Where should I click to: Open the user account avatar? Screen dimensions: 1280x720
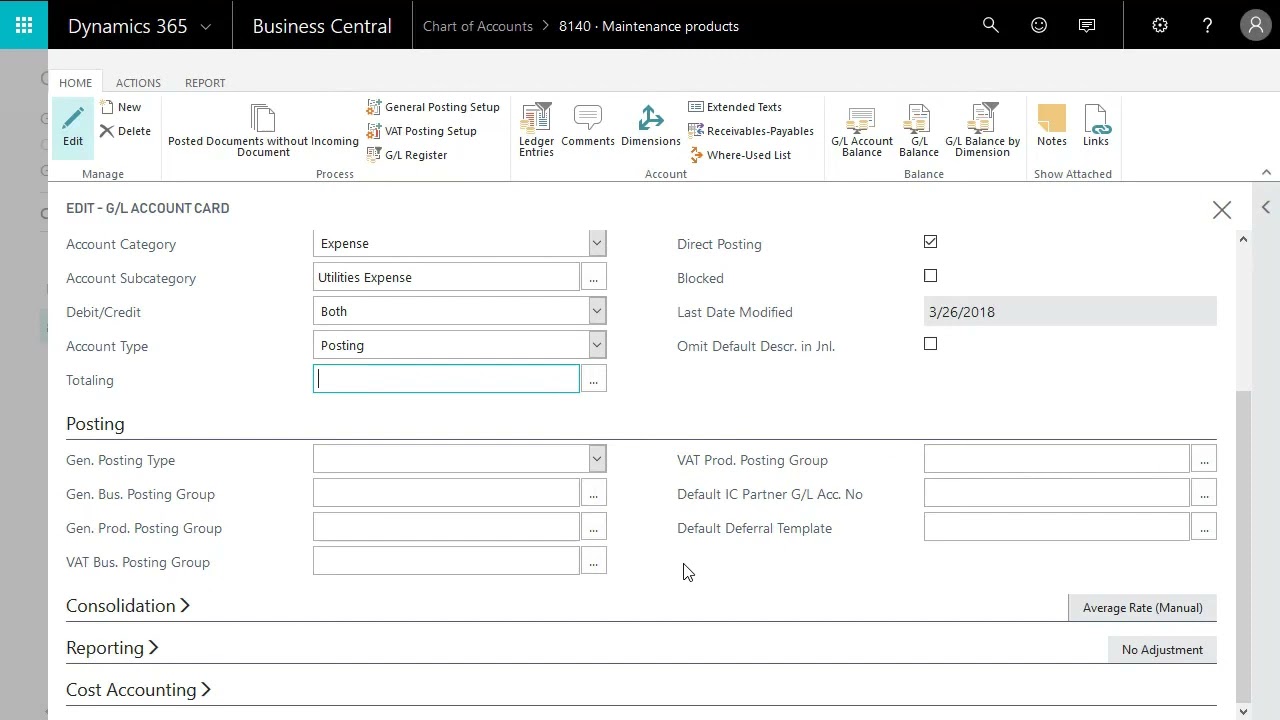[1255, 26]
